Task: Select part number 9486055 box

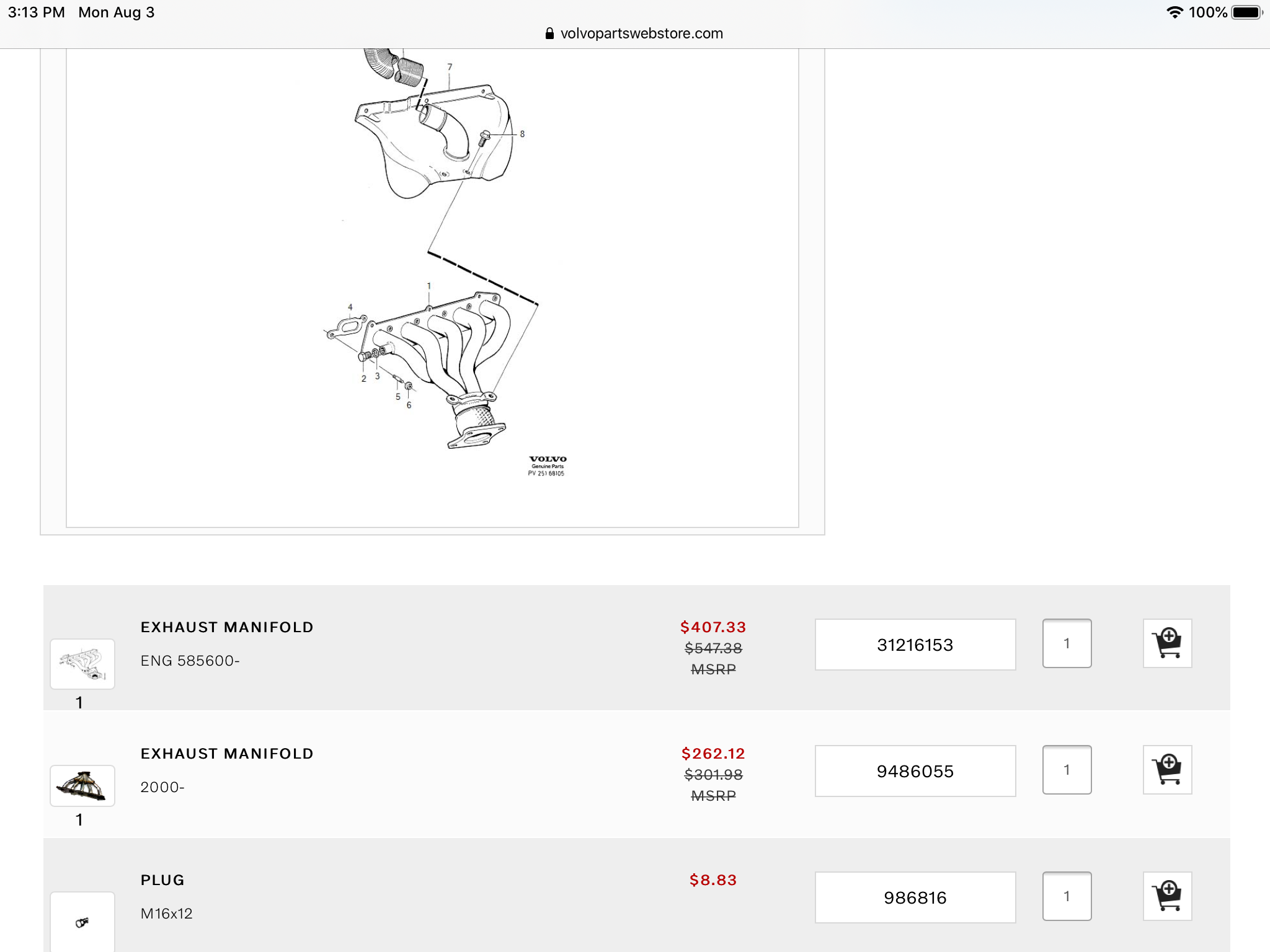Action: click(915, 771)
